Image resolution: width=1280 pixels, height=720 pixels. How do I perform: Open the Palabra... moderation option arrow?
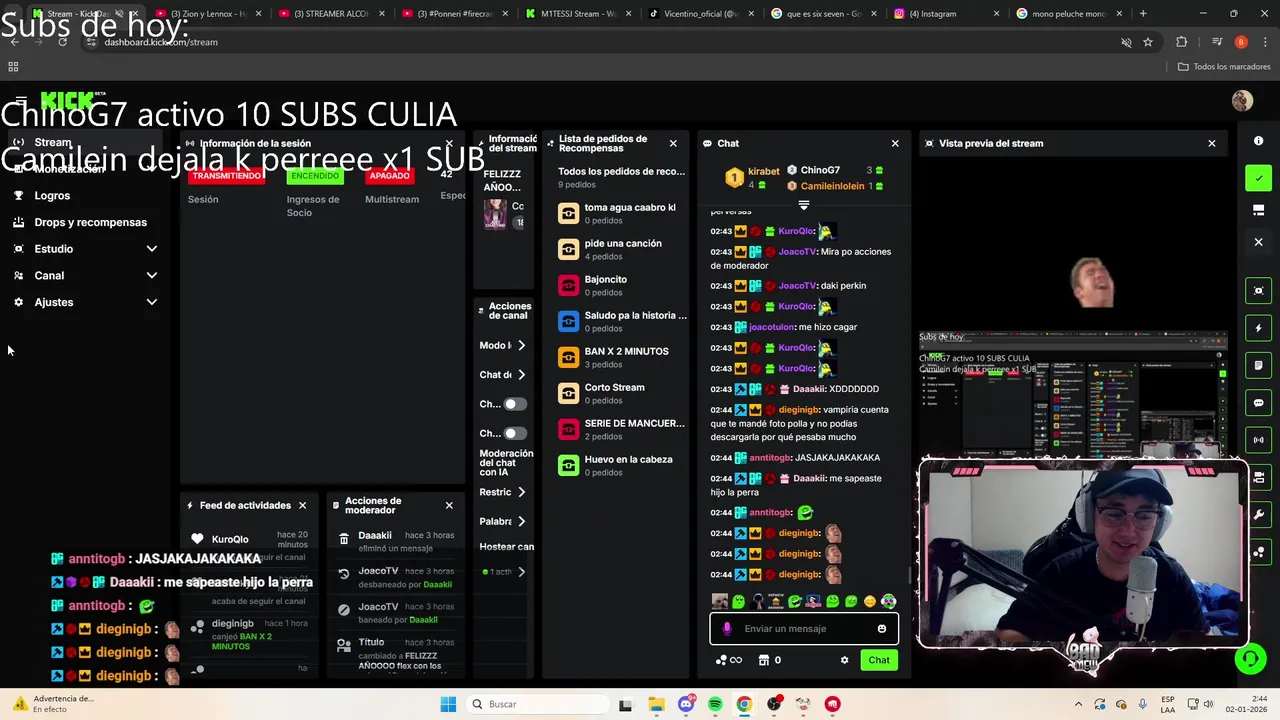click(521, 521)
